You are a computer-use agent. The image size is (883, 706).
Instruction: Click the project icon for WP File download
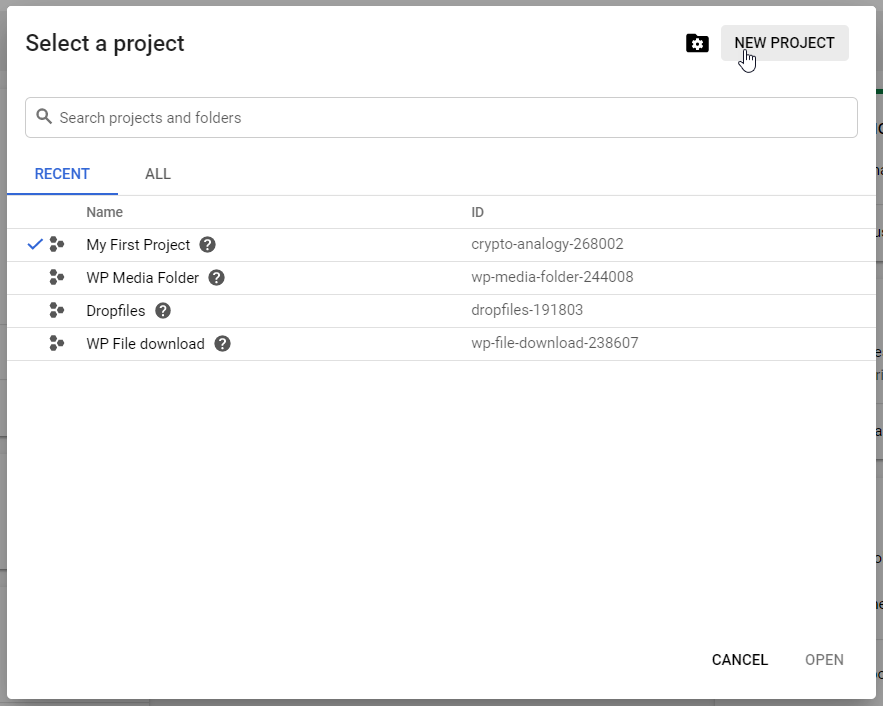coord(57,344)
